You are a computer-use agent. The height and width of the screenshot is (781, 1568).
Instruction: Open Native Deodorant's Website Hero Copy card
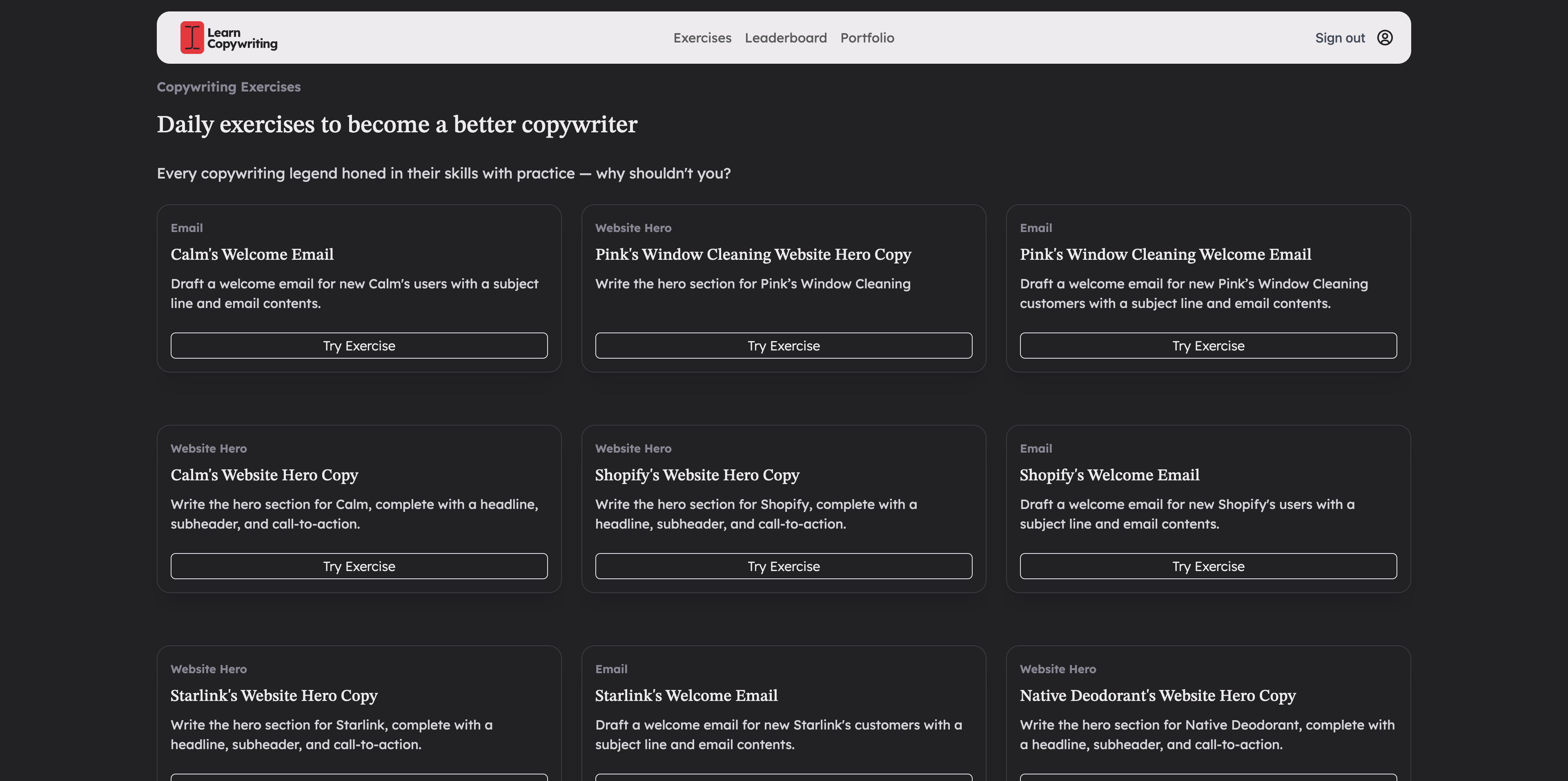[x=1157, y=695]
